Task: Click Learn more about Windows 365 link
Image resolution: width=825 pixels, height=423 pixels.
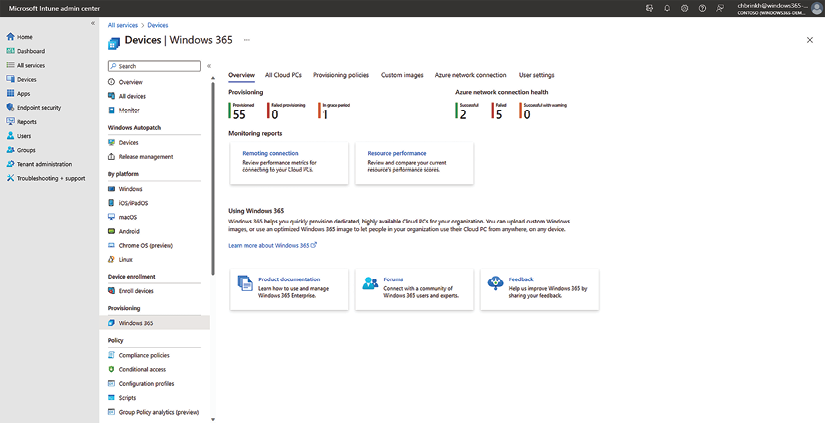Action: coord(273,246)
